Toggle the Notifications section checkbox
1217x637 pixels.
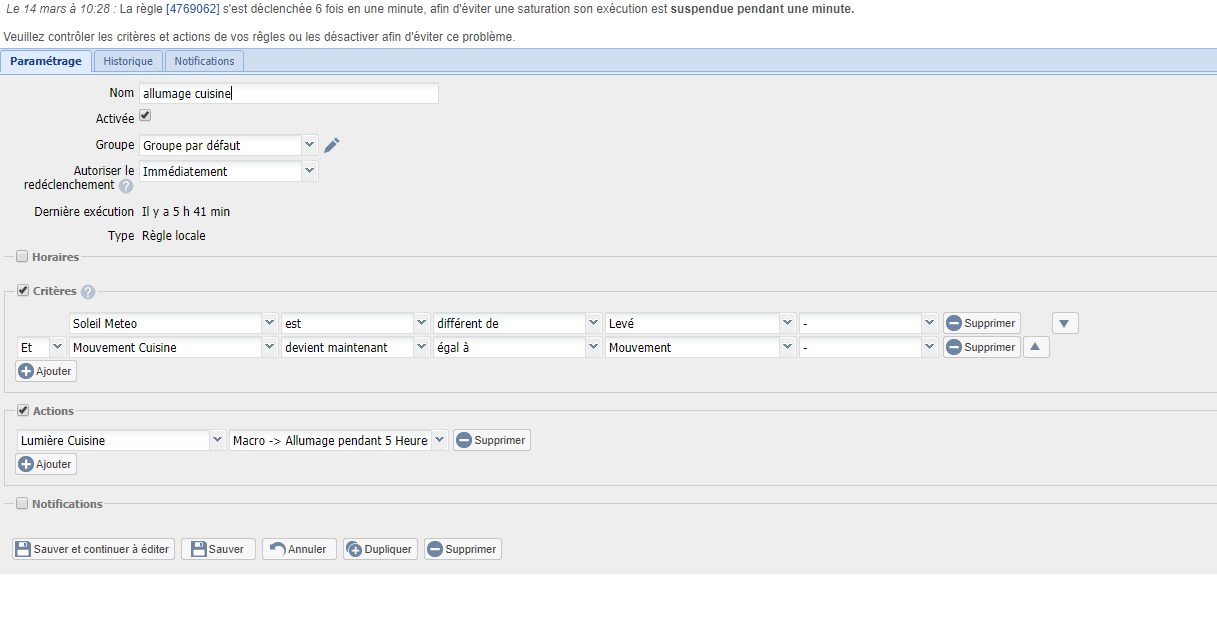pyautogui.click(x=22, y=504)
